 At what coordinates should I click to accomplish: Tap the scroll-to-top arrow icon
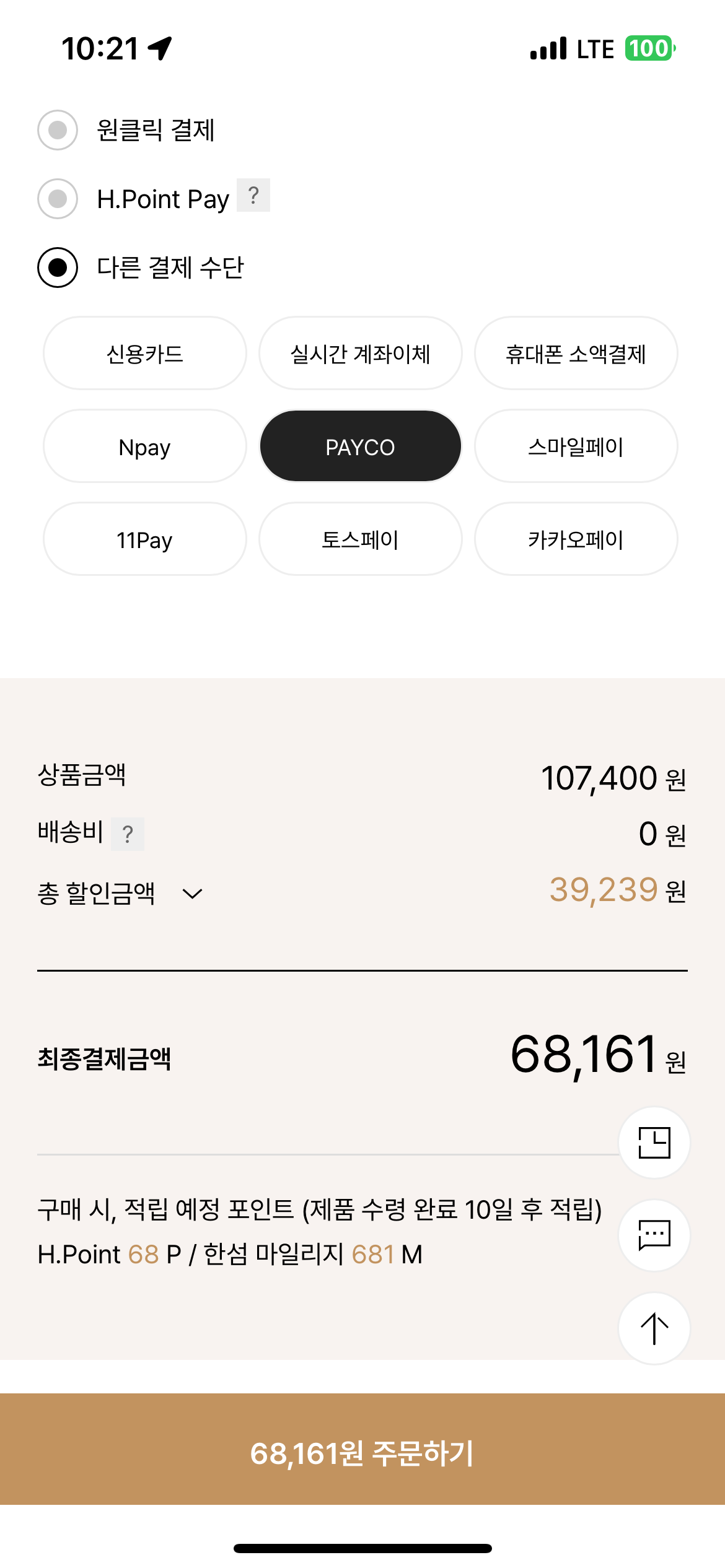click(x=654, y=1328)
